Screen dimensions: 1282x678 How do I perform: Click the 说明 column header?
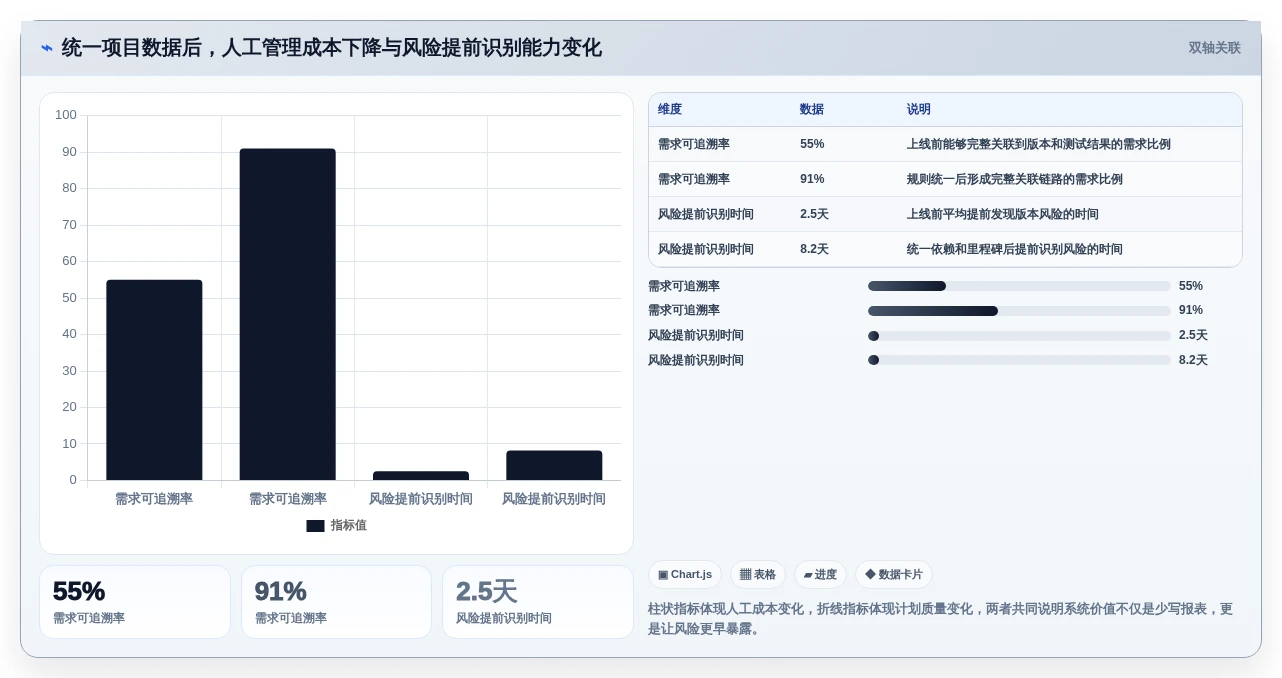(919, 110)
